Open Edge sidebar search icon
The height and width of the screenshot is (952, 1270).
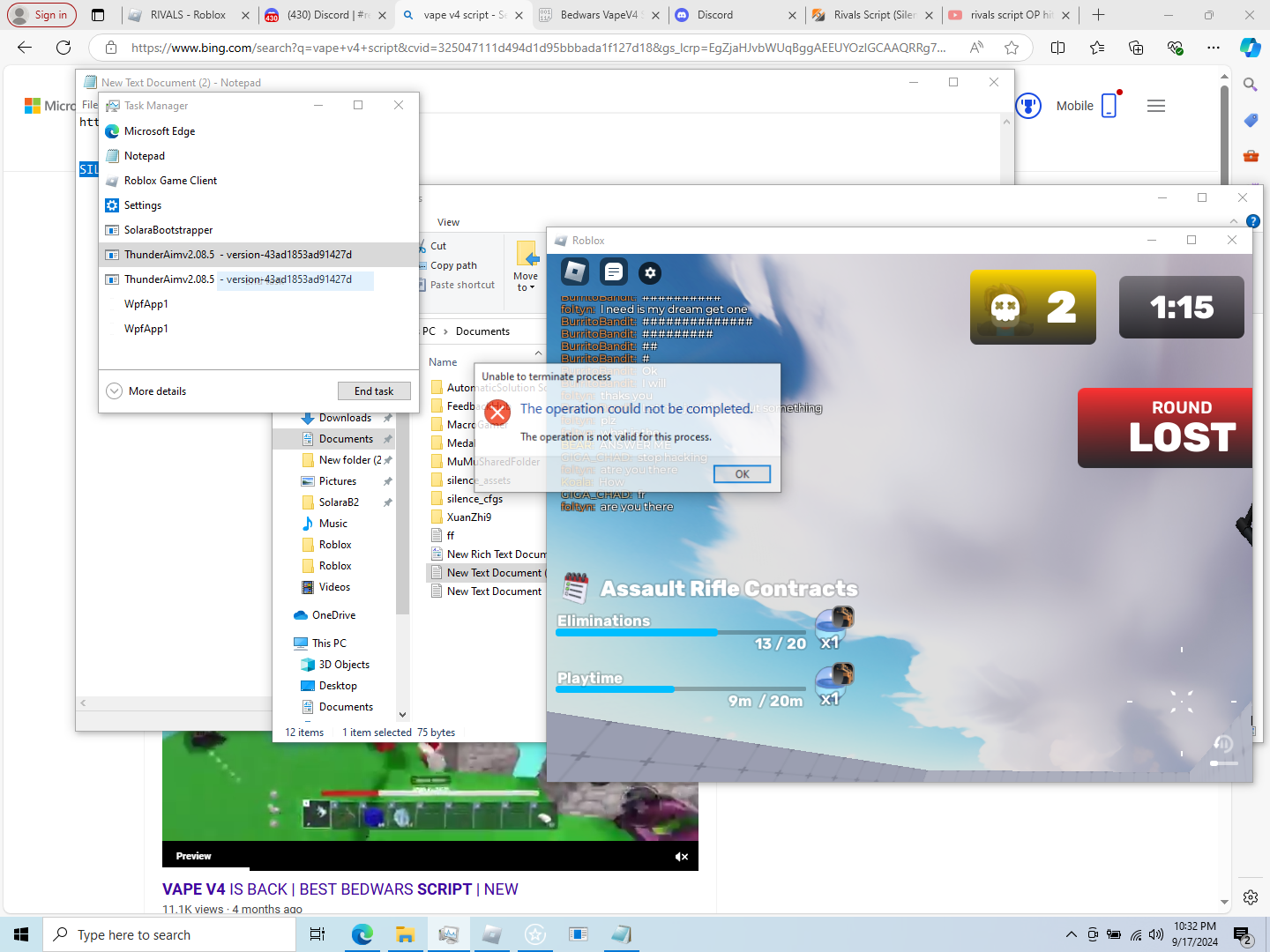coord(1251,85)
